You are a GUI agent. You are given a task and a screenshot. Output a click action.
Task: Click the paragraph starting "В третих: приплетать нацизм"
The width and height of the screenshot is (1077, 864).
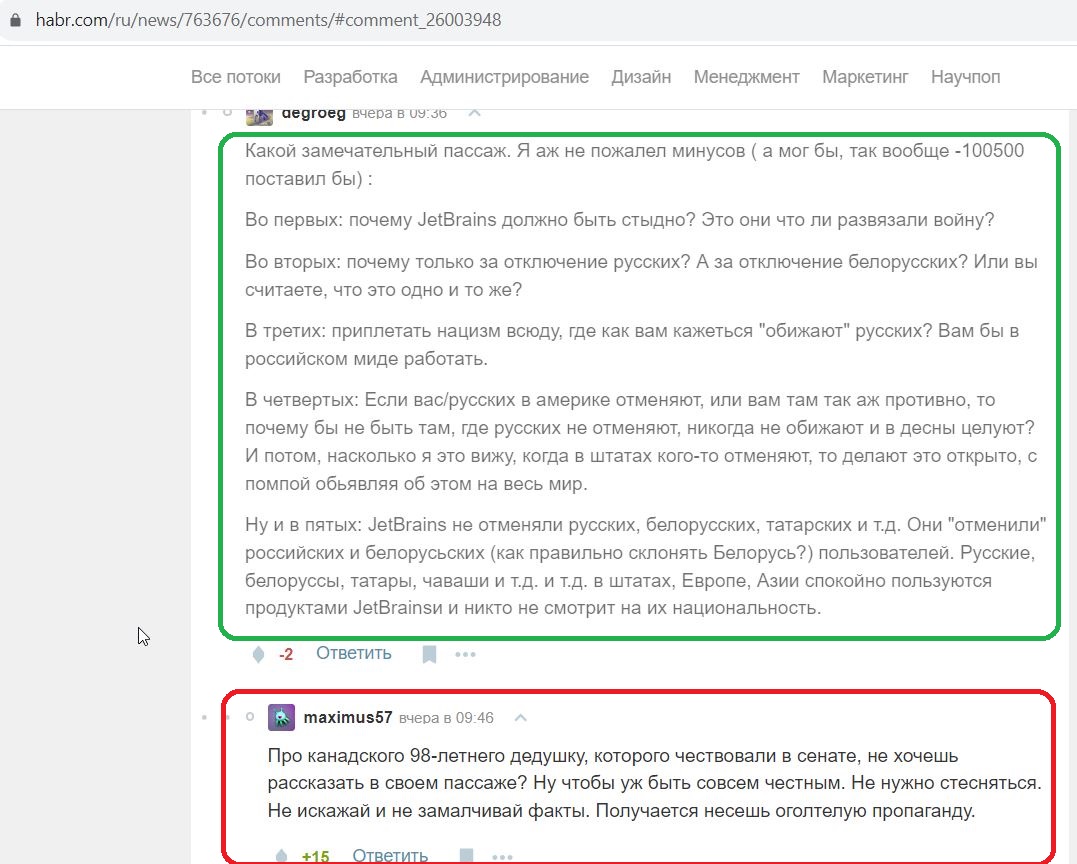632,345
